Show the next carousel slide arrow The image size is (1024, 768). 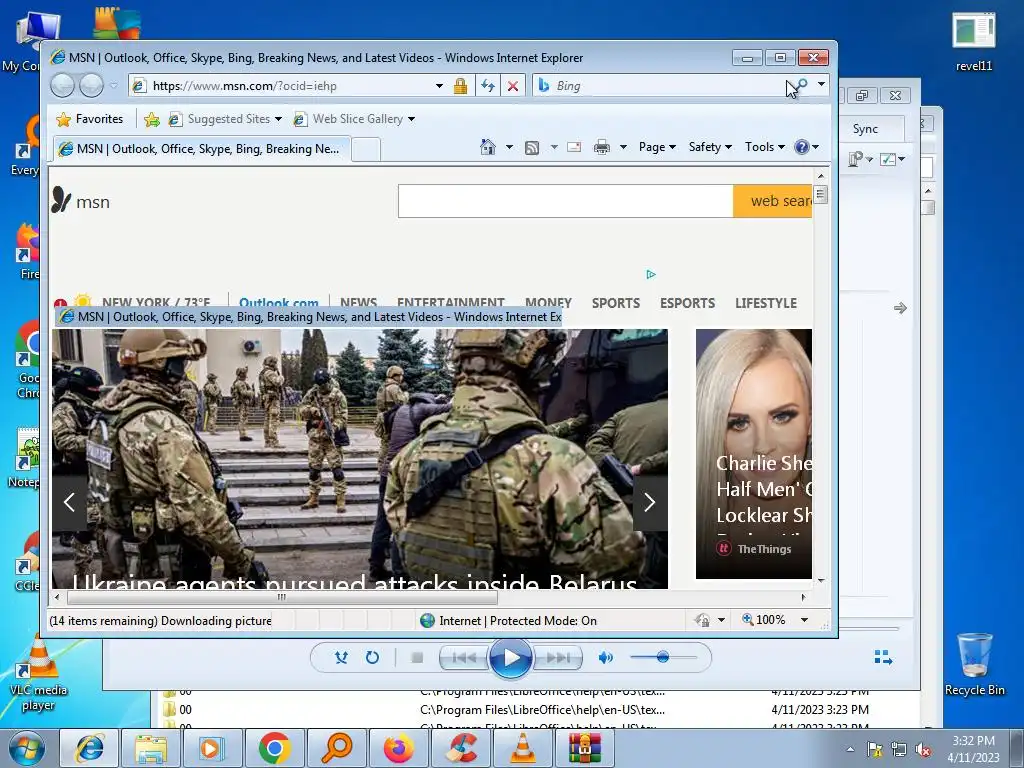tap(650, 502)
